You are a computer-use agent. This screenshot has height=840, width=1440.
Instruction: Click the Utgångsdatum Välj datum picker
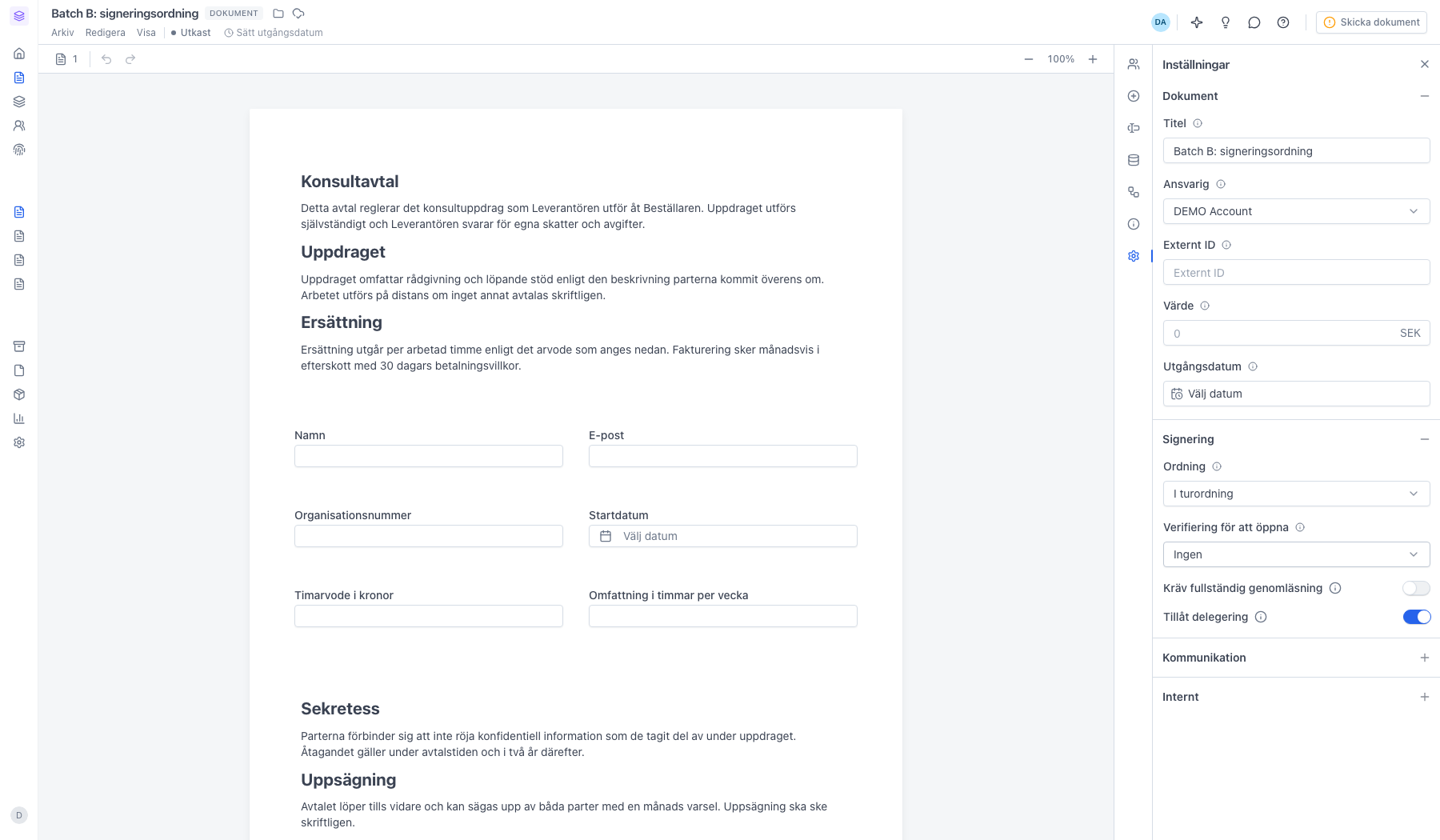(1296, 394)
